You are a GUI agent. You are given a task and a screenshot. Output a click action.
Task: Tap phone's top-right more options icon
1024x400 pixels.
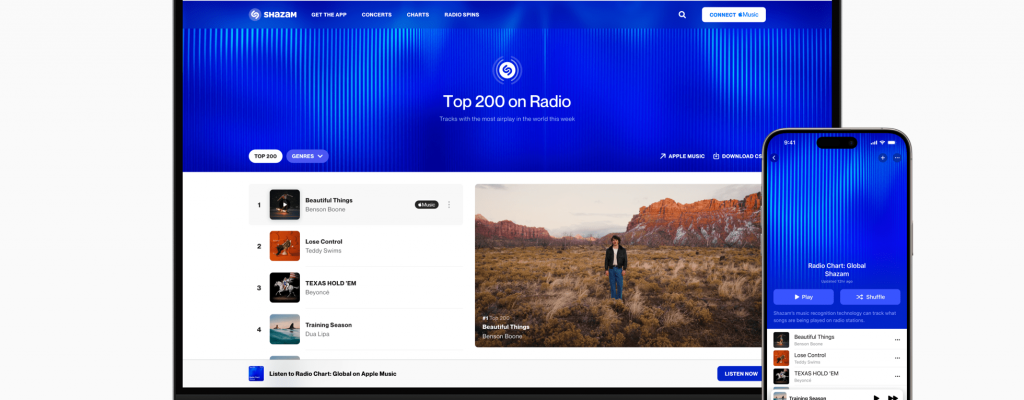(897, 158)
